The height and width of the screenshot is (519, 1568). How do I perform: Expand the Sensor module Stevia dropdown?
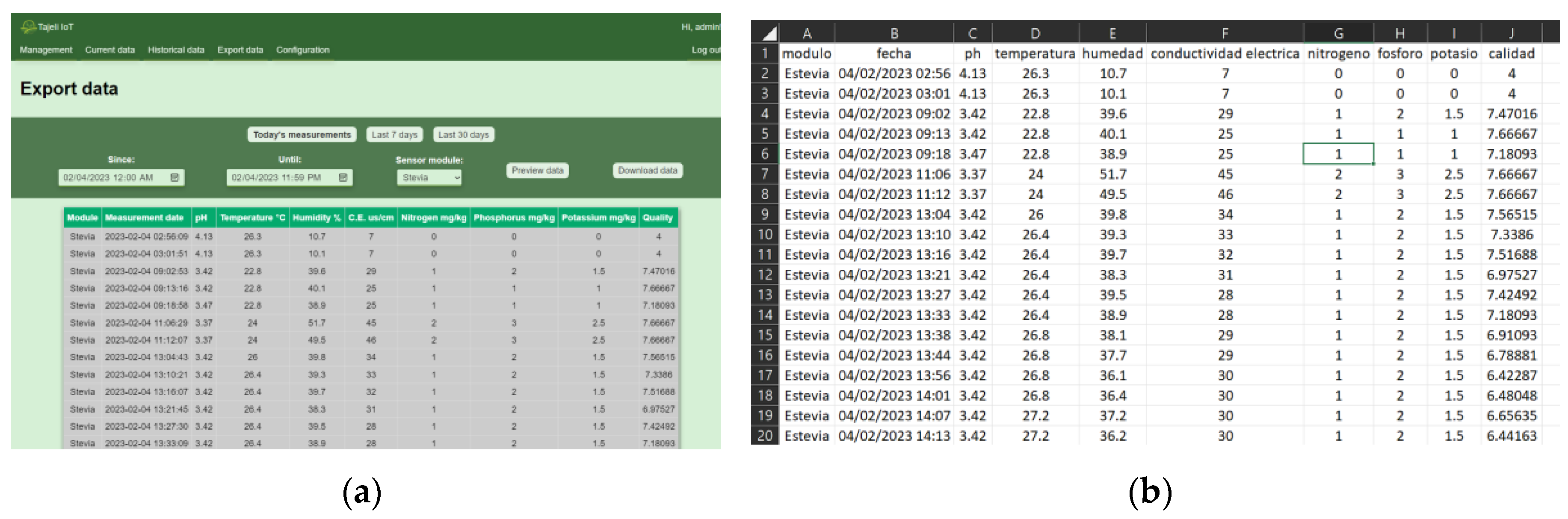429,177
